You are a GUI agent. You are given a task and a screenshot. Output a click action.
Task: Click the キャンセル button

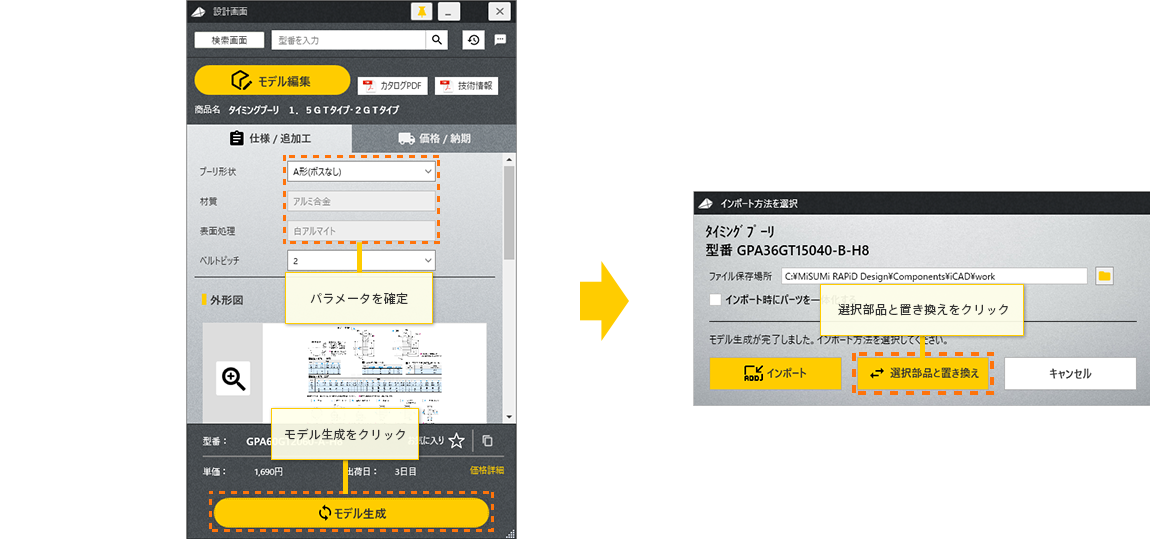coord(1070,373)
